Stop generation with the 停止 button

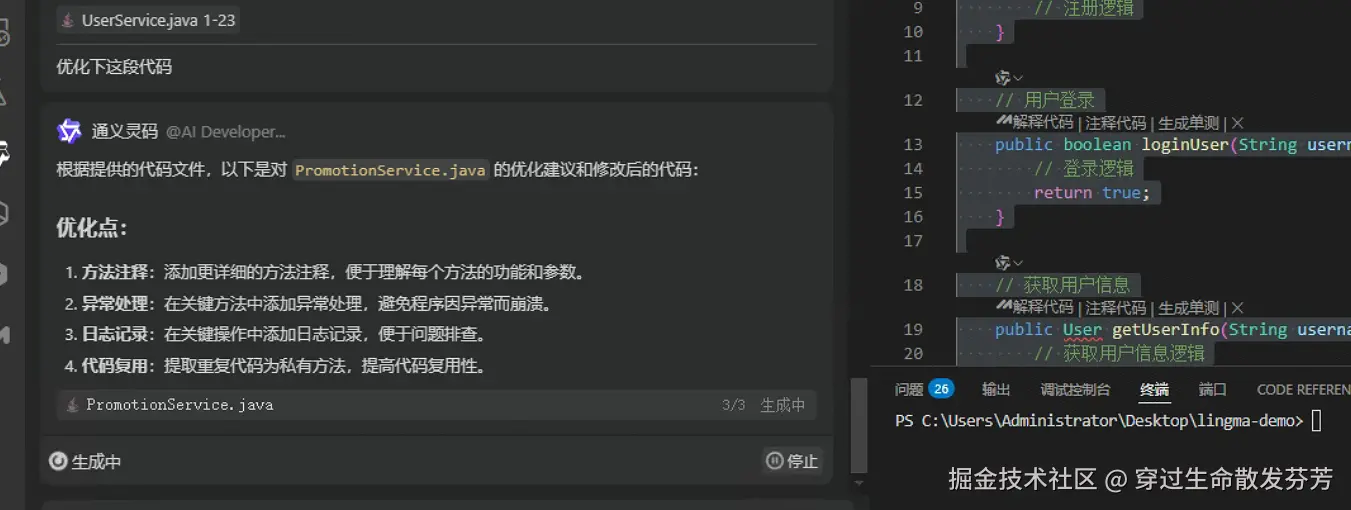click(x=792, y=461)
